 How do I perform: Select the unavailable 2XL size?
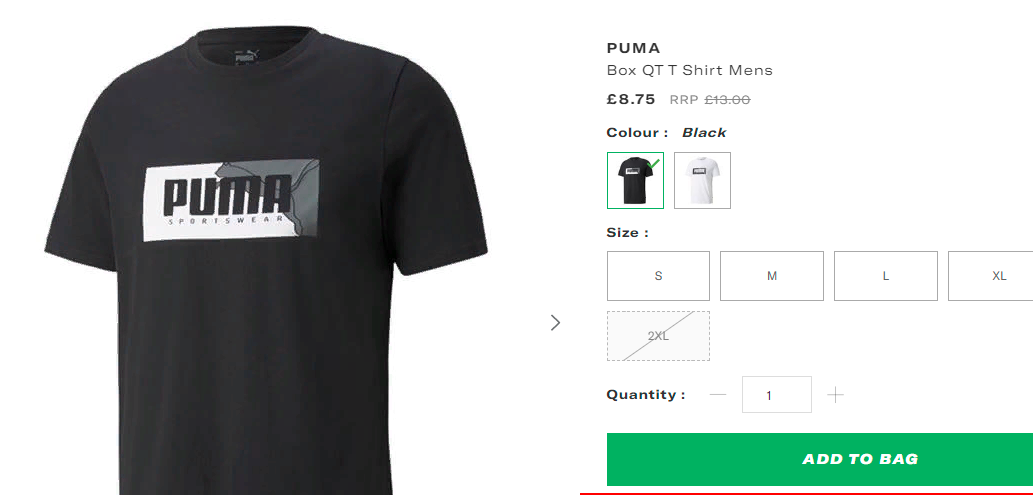point(658,336)
